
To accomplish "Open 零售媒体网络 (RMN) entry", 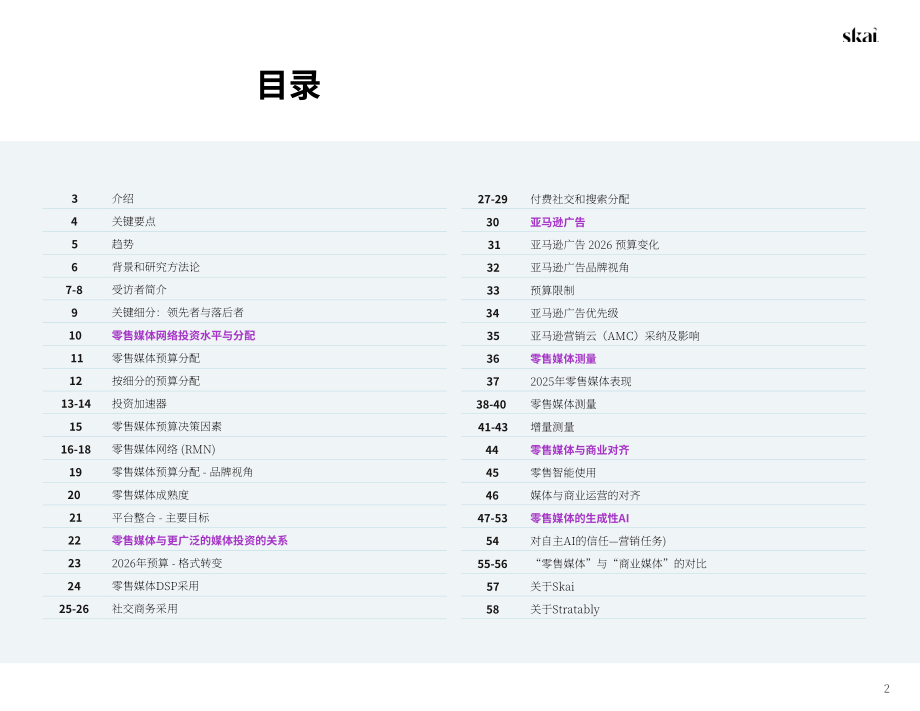I will (164, 449).
